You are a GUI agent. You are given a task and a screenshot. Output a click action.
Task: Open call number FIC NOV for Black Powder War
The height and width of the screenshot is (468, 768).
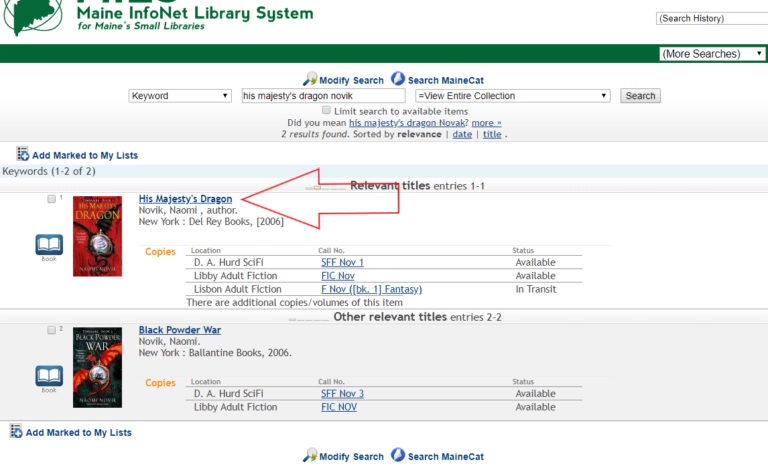(x=339, y=407)
